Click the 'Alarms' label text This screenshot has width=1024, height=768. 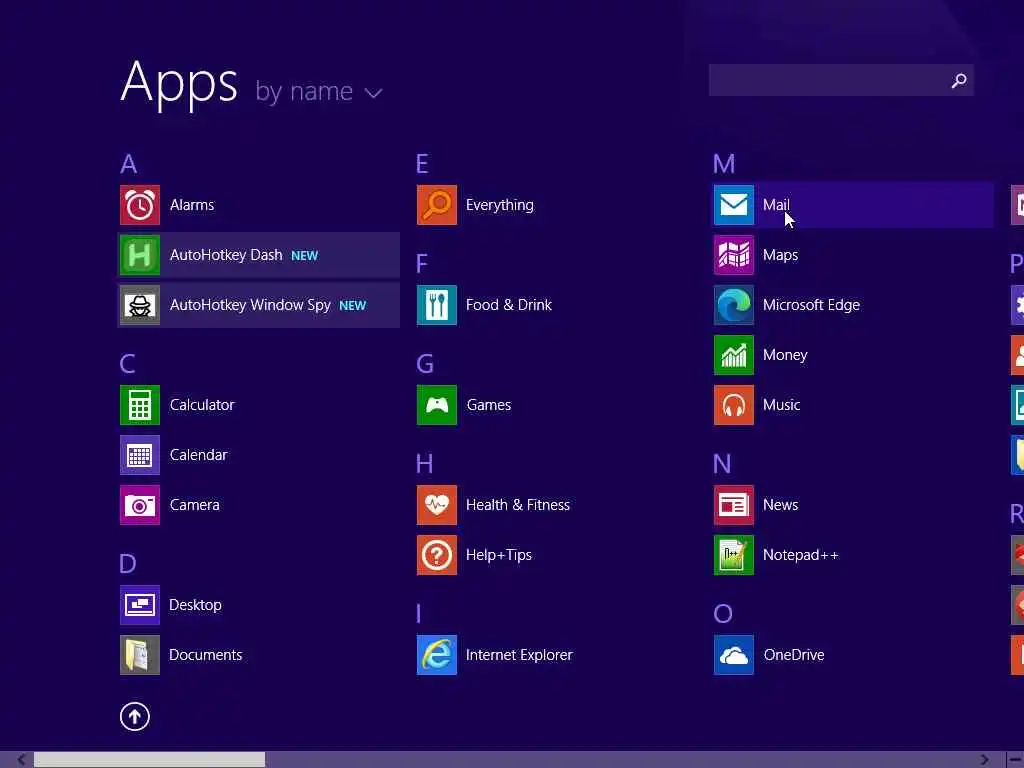[x=192, y=205]
